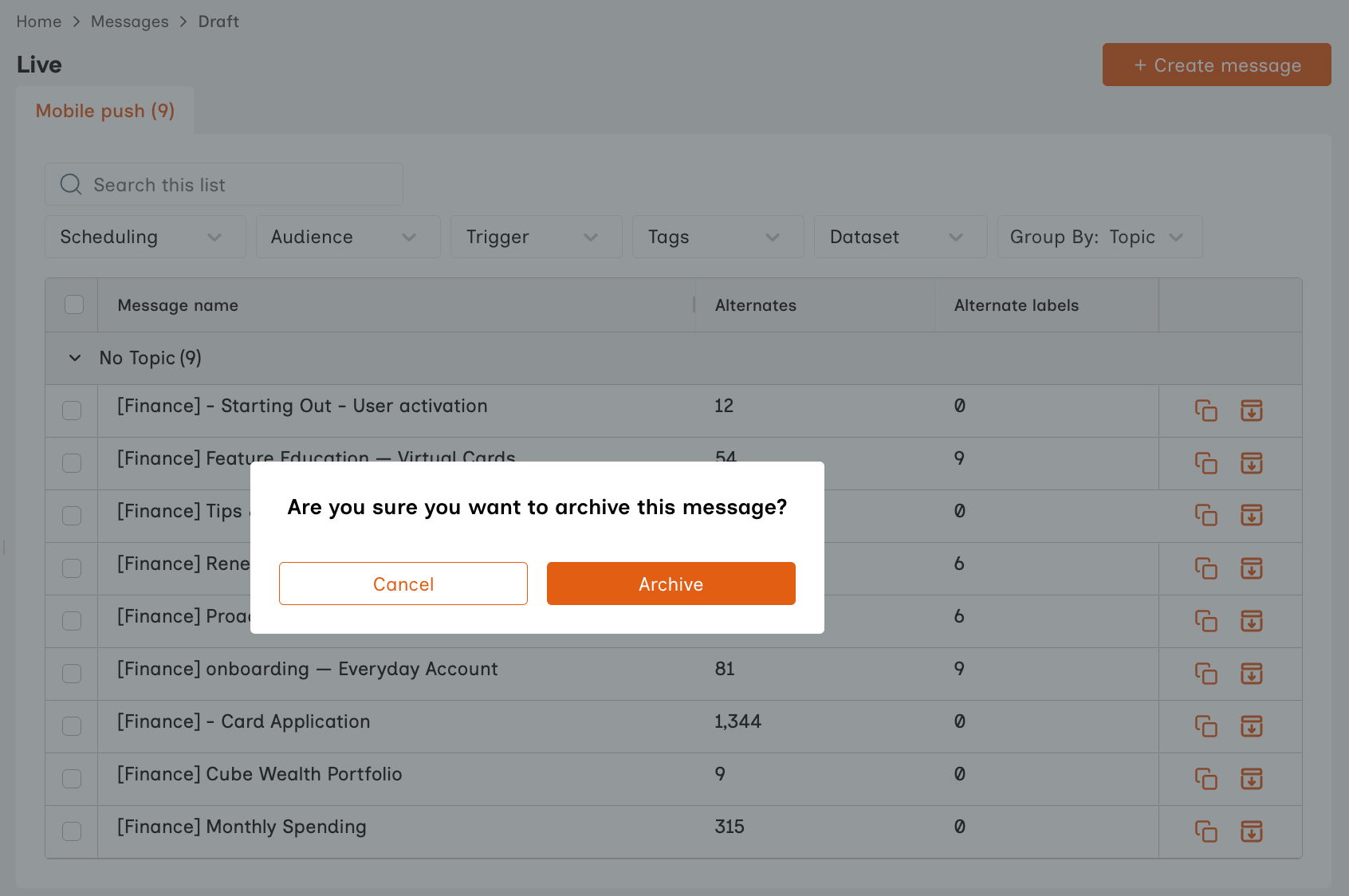Viewport: 1349px width, 896px height.
Task: Cancel the archive confirmation dialog
Action: [x=403, y=584]
